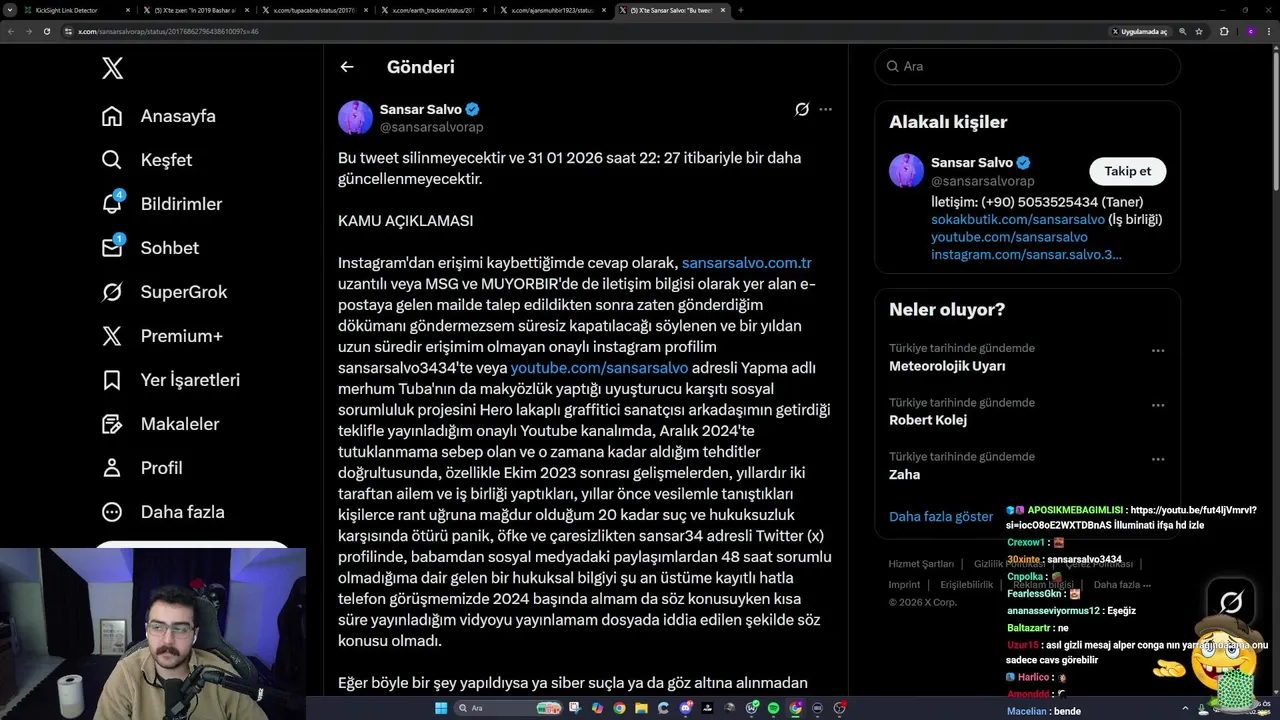The height and width of the screenshot is (720, 1280).
Task: Click Daha fazla göster link
Action: (941, 517)
